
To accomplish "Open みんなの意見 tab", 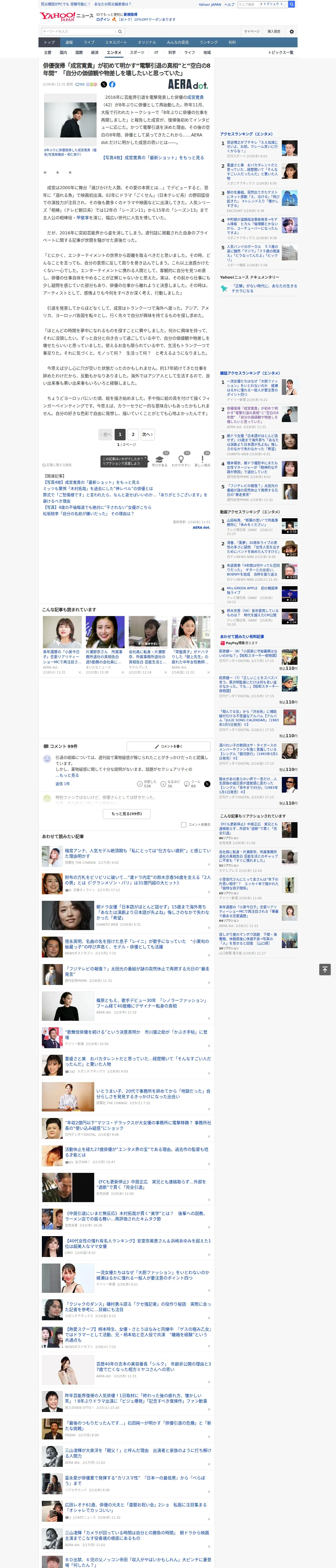I will click(x=178, y=43).
